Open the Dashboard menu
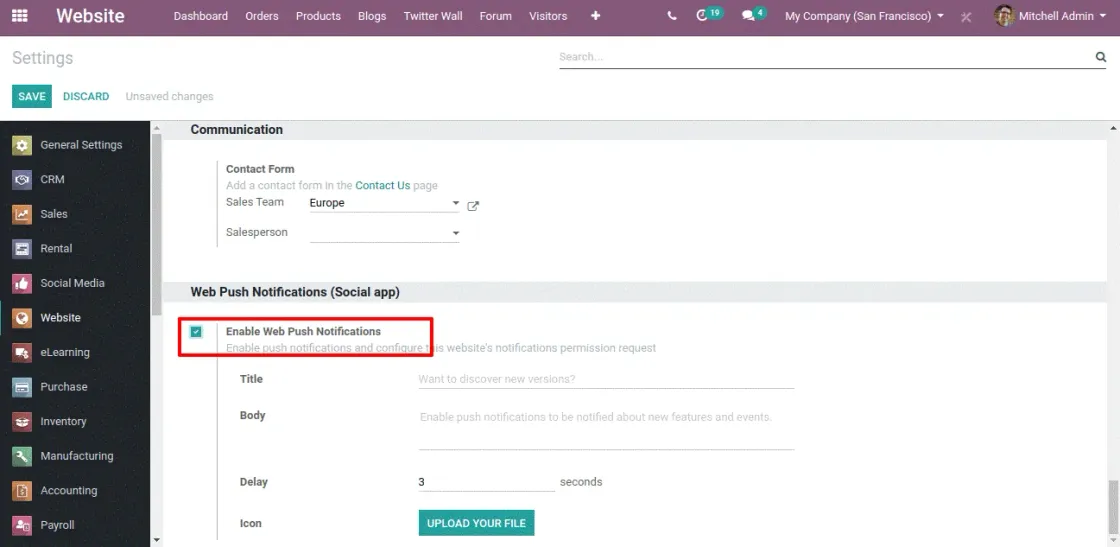The image size is (1120, 547). coord(201,16)
